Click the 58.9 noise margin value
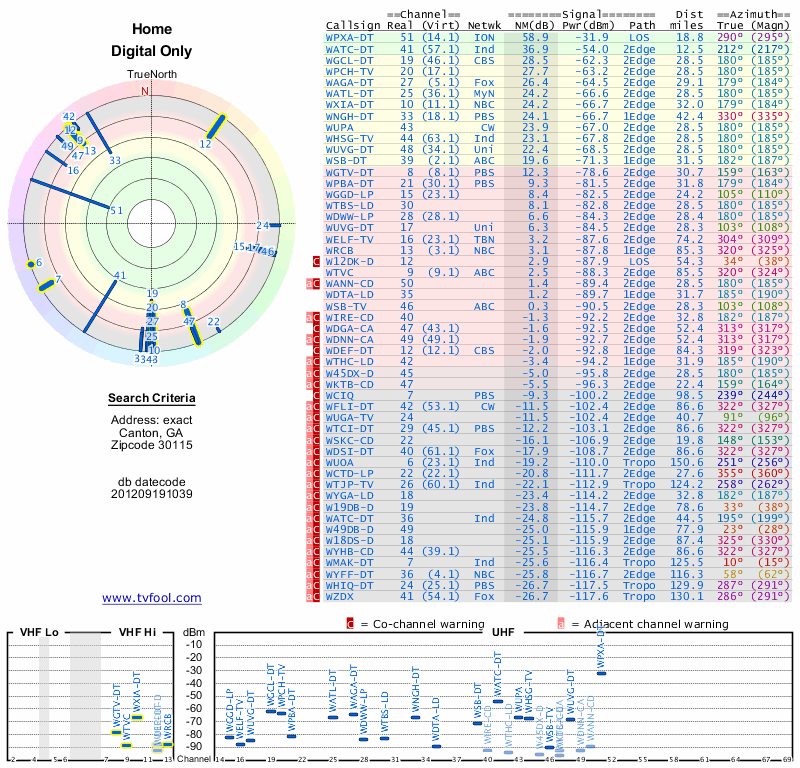800x768 pixels. 535,38
